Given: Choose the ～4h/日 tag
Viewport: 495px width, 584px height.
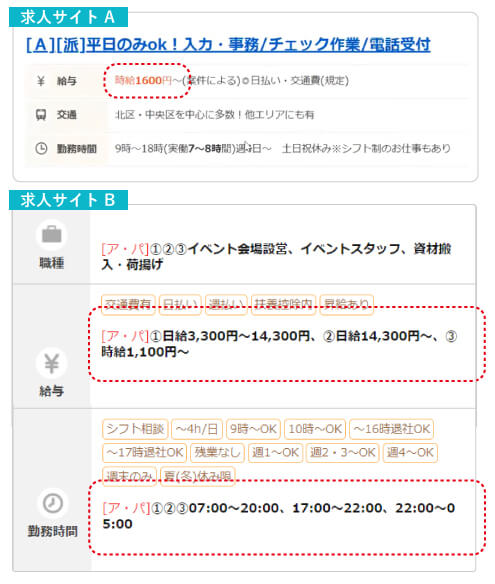Looking at the screenshot, I should 197,429.
